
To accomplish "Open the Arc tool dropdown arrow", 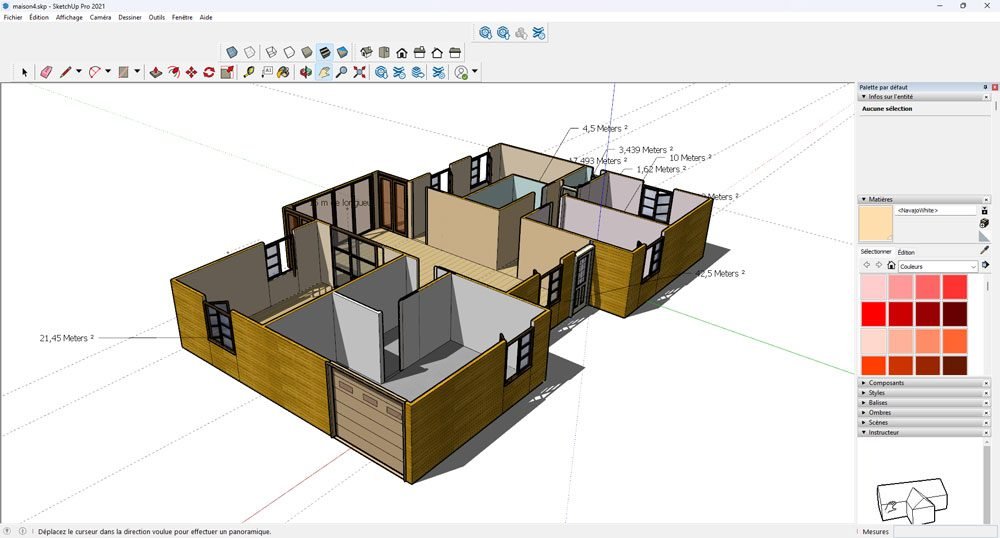I will (x=108, y=71).
